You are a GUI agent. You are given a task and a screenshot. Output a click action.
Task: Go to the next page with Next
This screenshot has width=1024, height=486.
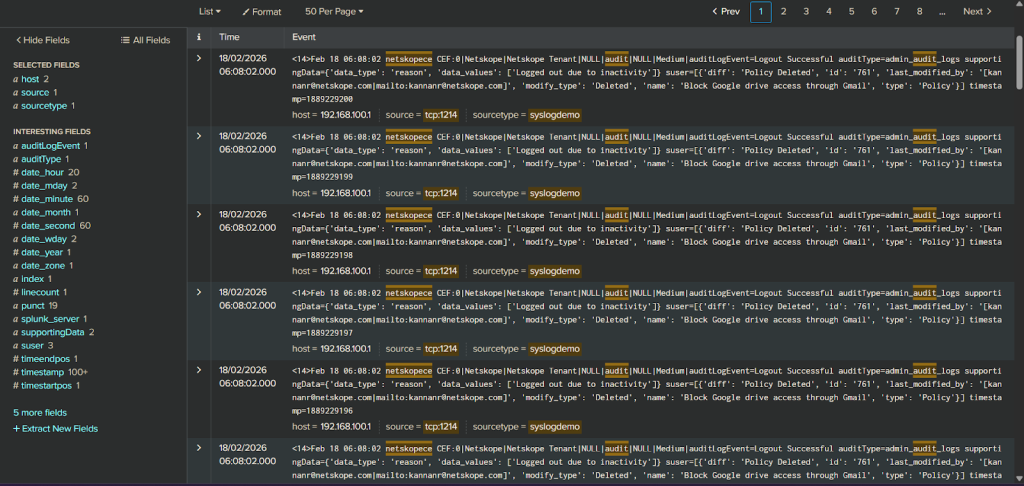point(978,11)
